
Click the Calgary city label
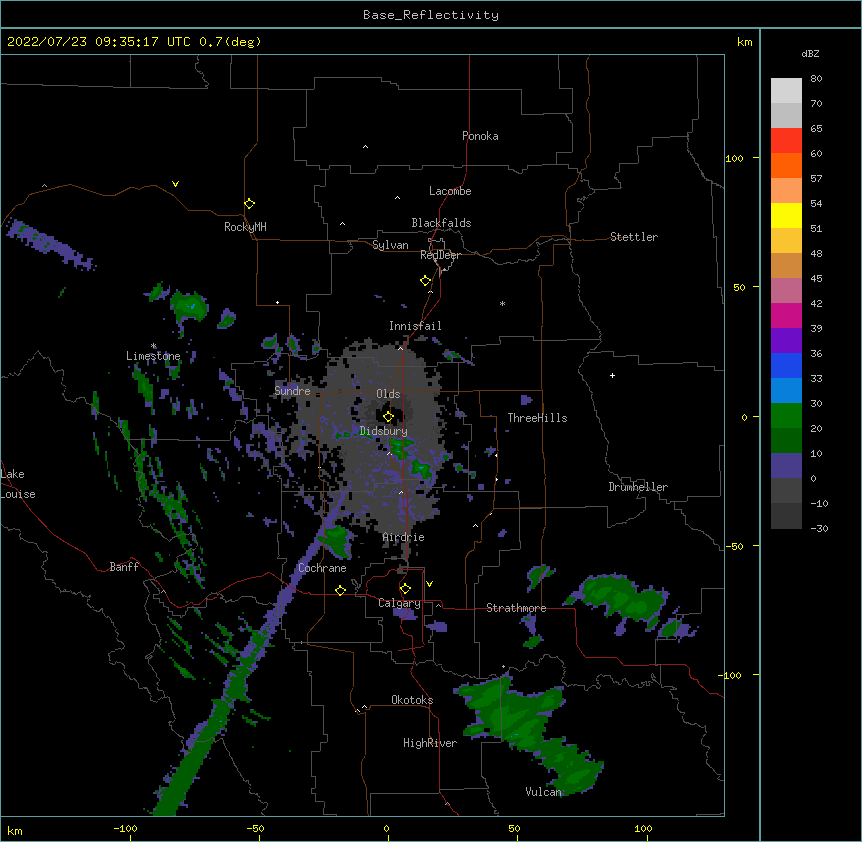pyautogui.click(x=399, y=603)
